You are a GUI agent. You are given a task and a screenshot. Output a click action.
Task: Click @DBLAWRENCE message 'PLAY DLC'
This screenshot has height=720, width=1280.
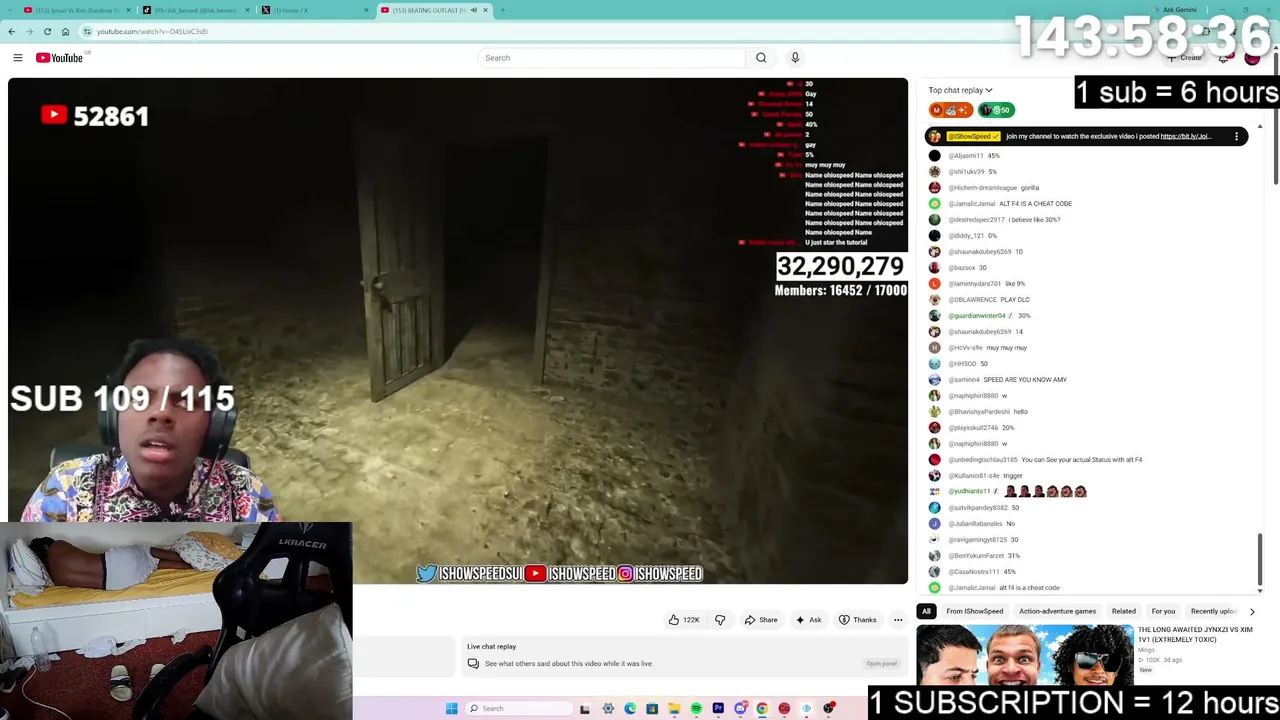click(x=1015, y=300)
